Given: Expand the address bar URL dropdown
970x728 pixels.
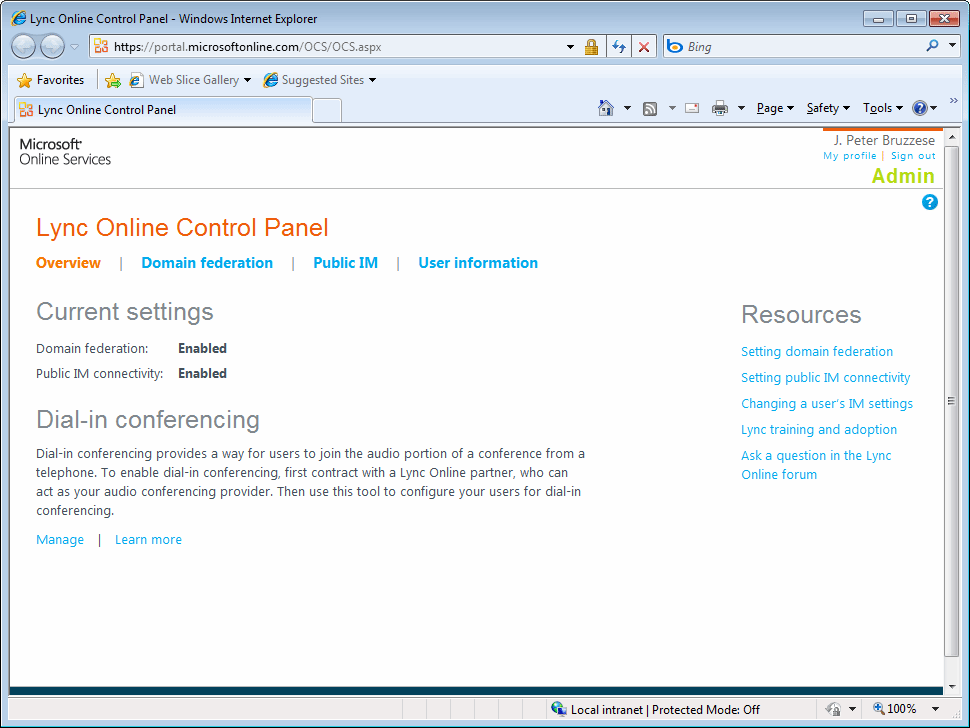Looking at the screenshot, I should pyautogui.click(x=570, y=47).
